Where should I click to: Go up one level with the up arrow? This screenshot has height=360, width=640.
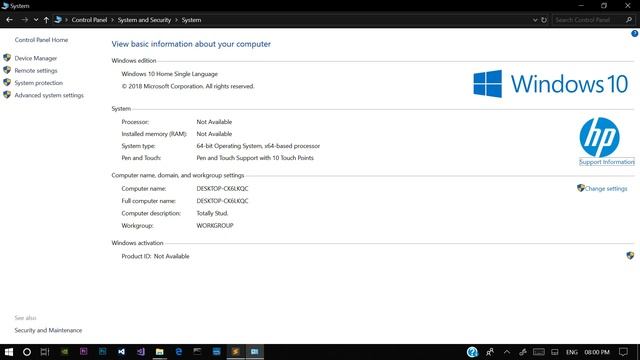coord(46,20)
